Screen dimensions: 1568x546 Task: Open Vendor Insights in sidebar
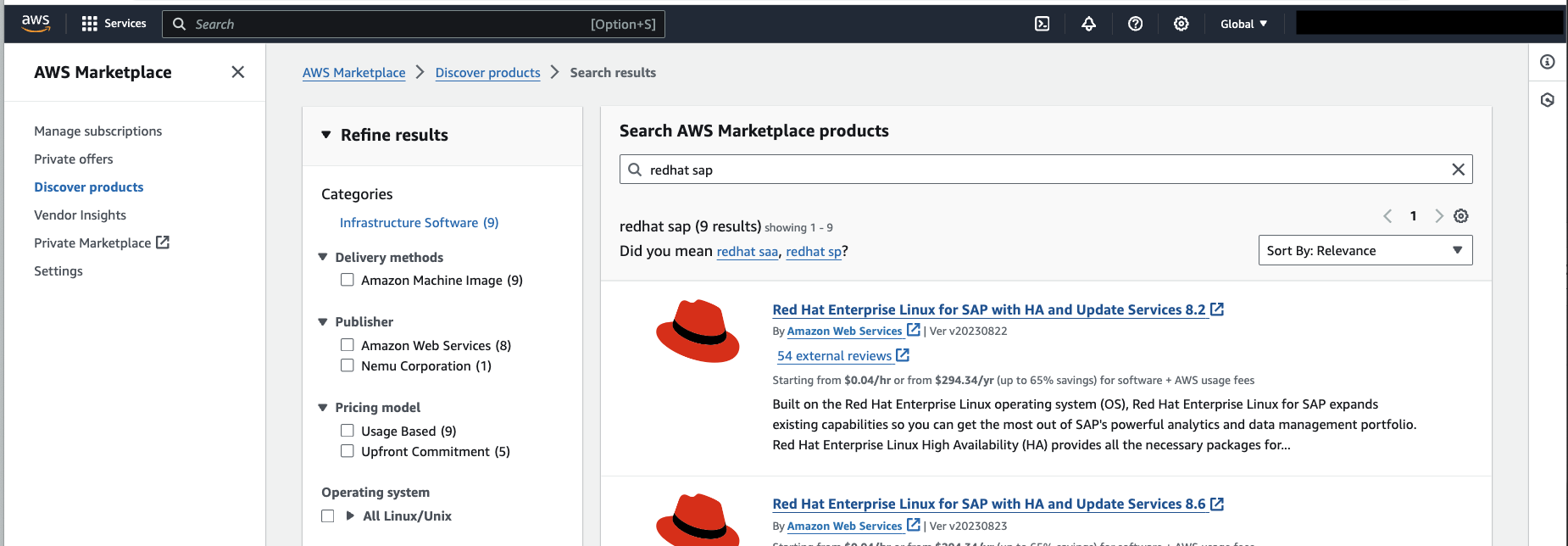(x=80, y=214)
